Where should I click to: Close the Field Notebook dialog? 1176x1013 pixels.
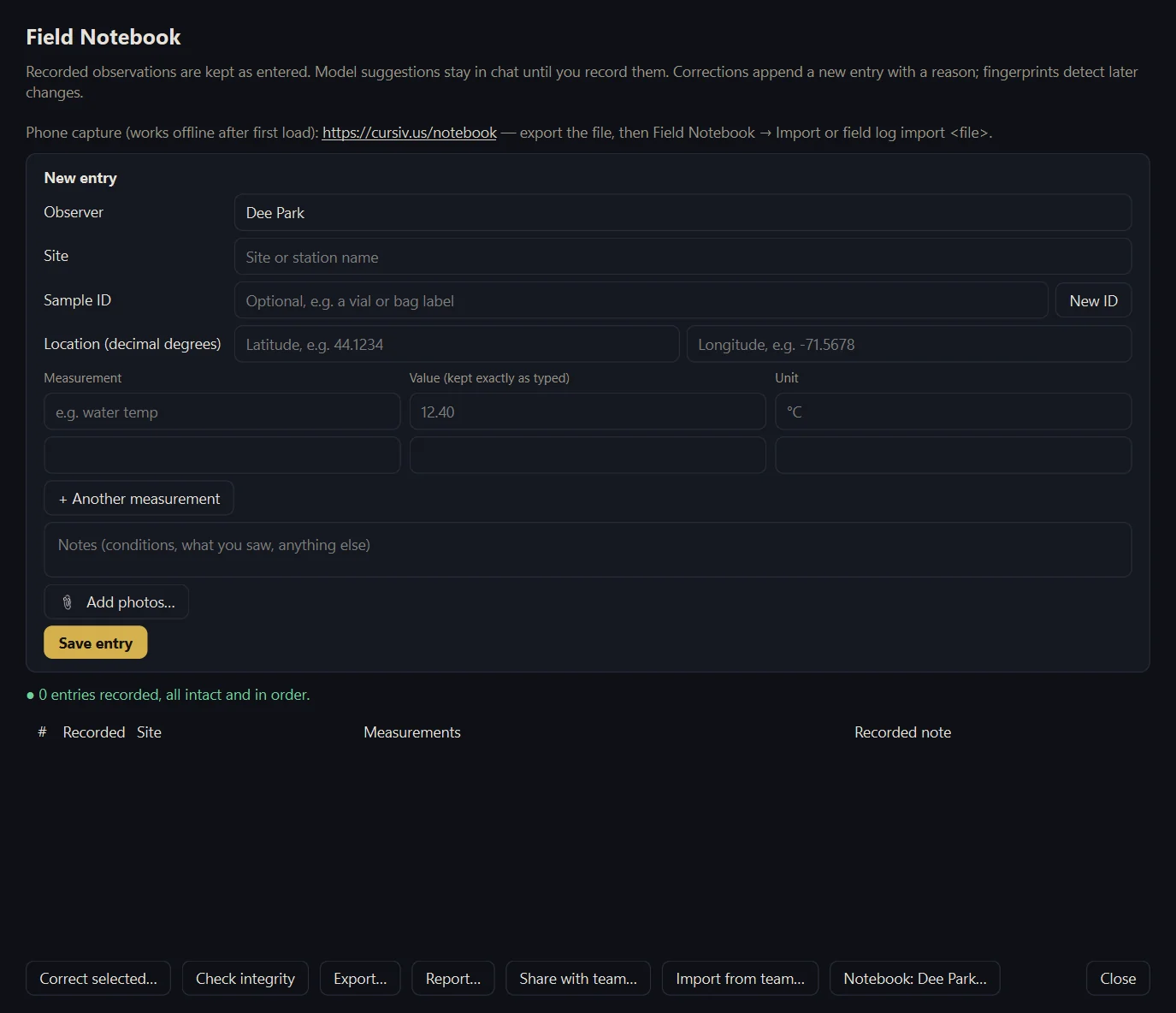tap(1118, 978)
